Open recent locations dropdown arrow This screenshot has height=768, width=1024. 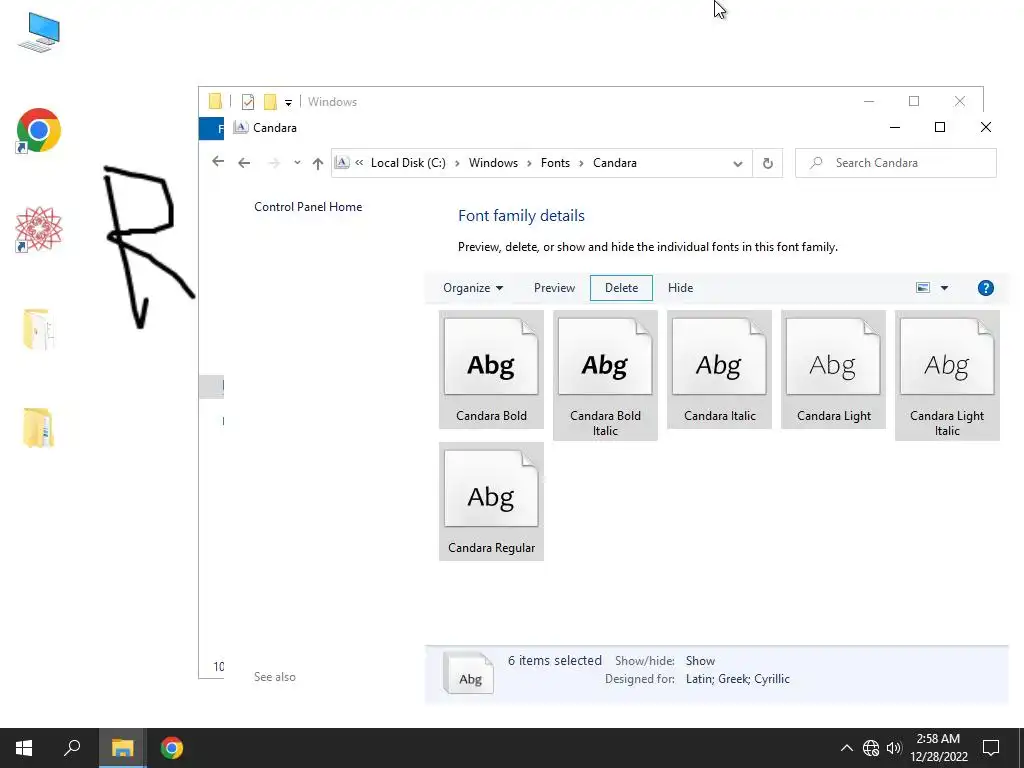tap(297, 163)
